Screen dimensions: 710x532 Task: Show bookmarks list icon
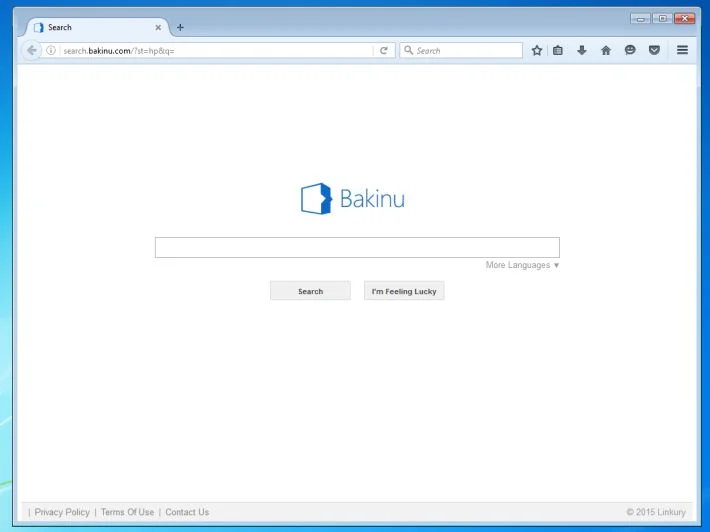558,50
